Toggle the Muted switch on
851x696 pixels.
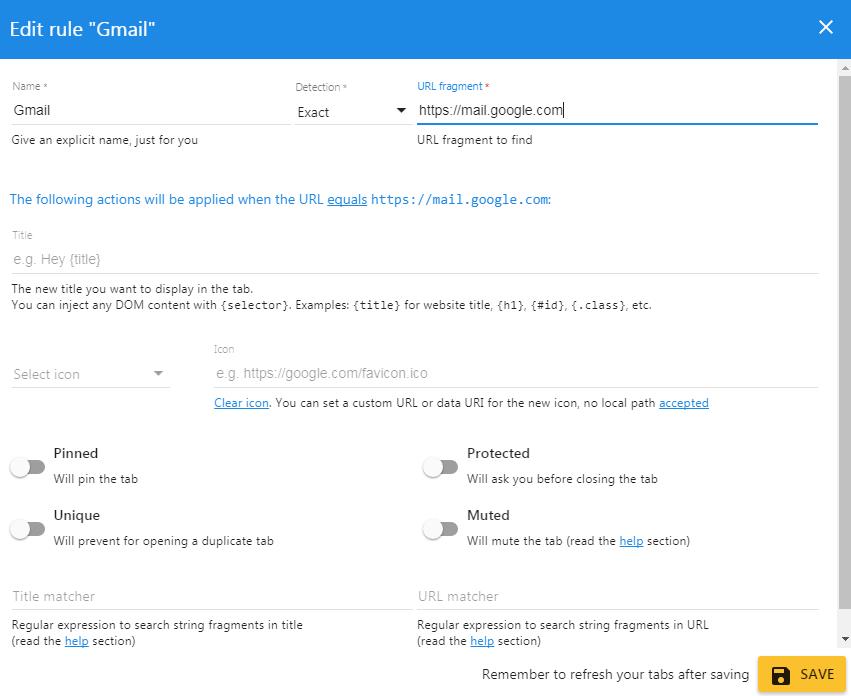440,529
